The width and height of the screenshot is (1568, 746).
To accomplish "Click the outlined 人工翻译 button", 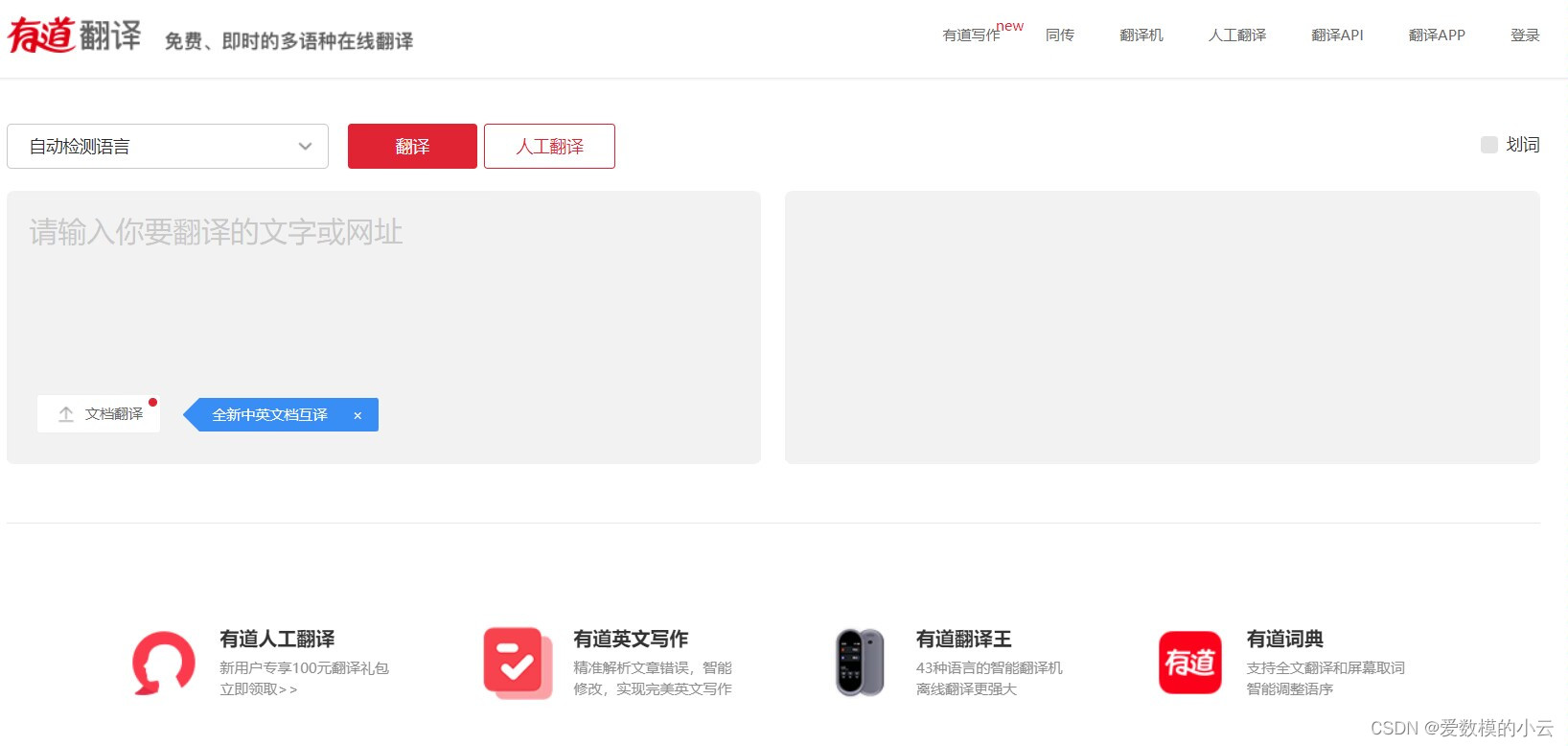I will tap(549, 146).
